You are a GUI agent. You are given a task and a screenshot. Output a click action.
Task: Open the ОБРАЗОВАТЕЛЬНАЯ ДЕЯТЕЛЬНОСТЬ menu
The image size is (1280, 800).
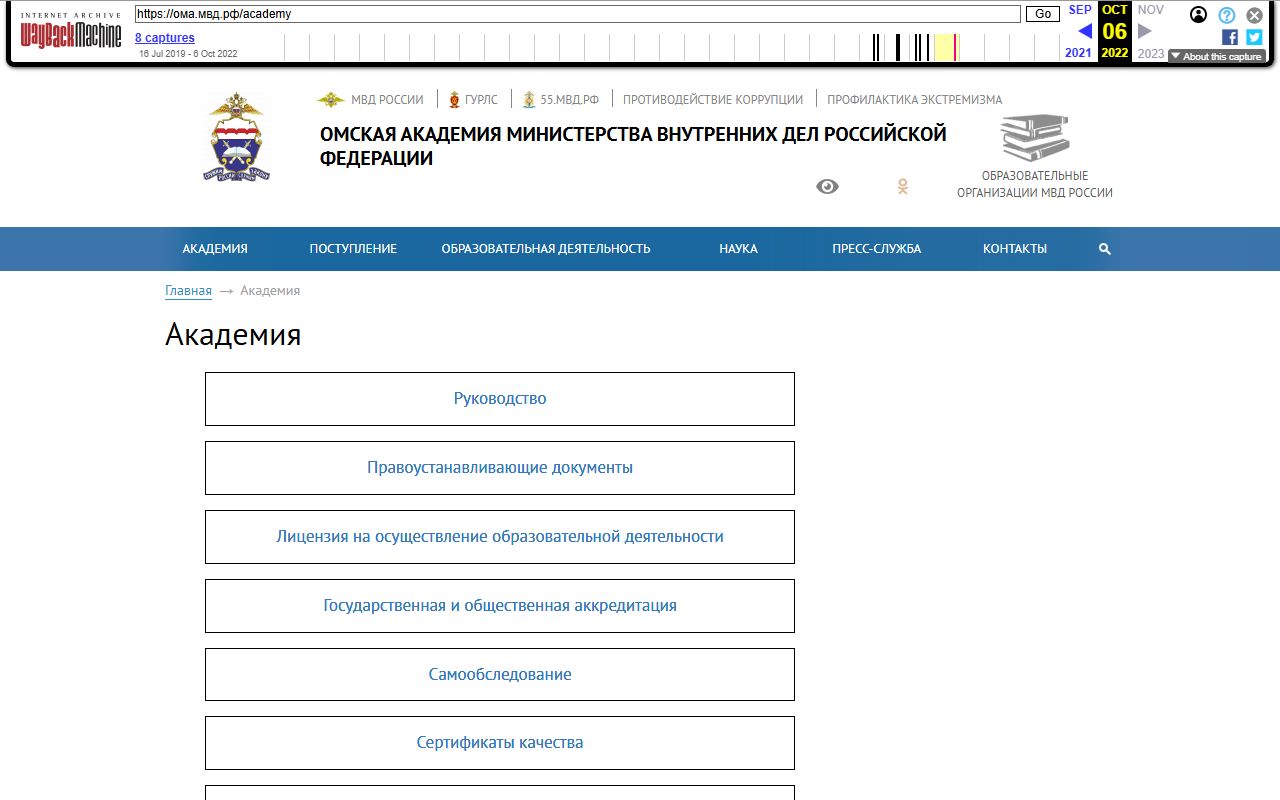(x=546, y=249)
